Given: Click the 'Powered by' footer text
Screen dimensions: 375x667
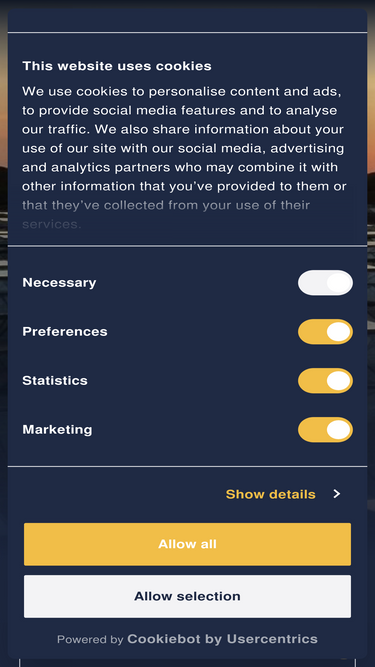Looking at the screenshot, I should coord(90,639).
